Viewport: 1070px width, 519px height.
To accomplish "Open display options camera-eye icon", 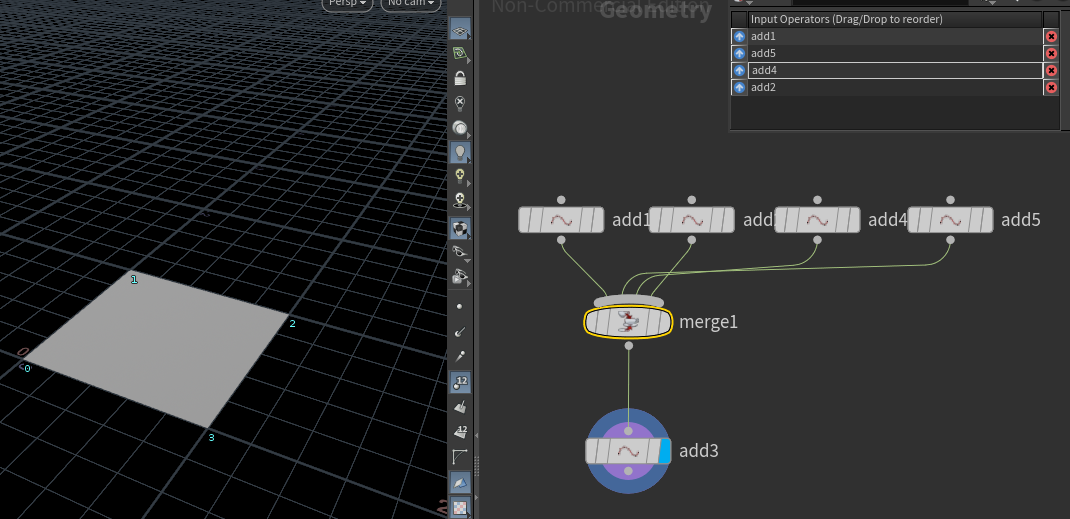I will coord(460,278).
